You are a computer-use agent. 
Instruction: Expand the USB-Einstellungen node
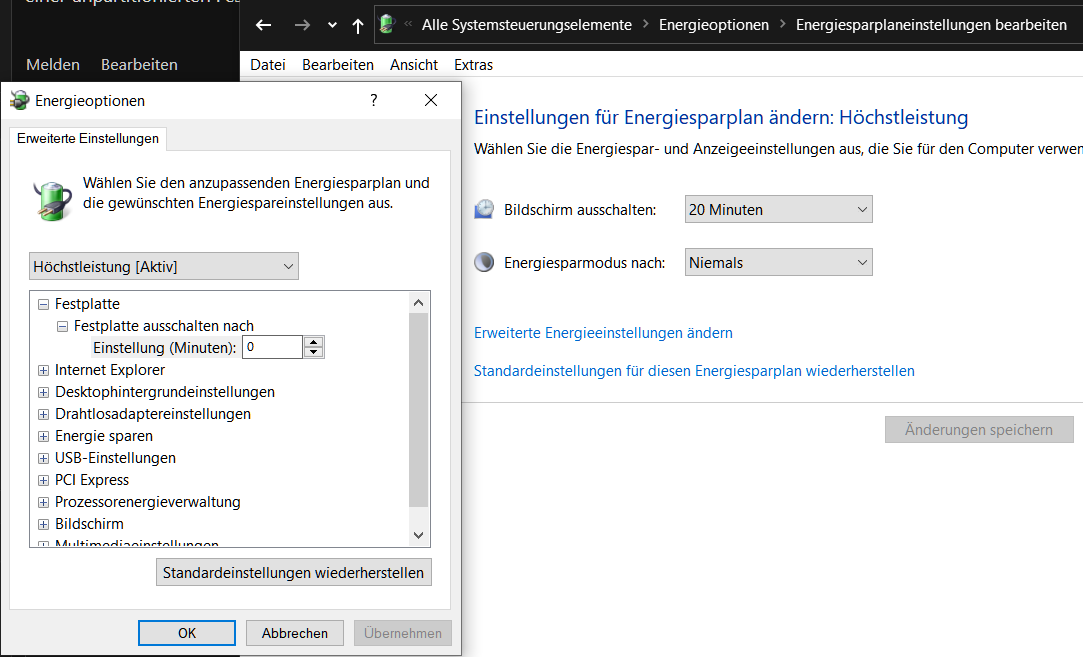click(44, 458)
